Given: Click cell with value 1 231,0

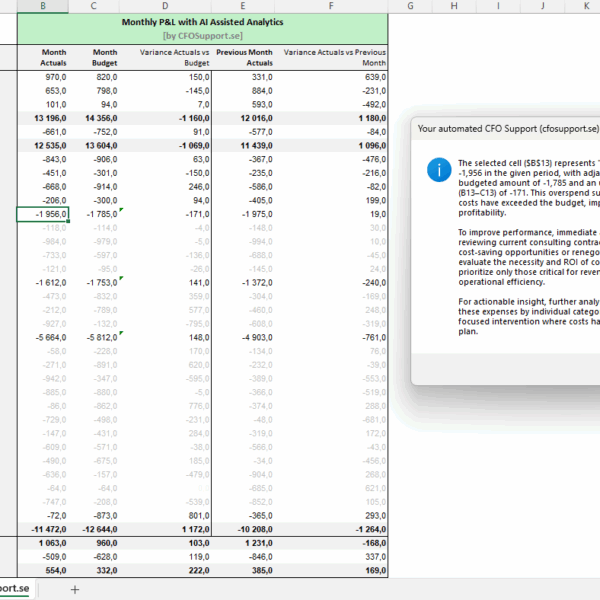Looking at the screenshot, I should pos(243,543).
